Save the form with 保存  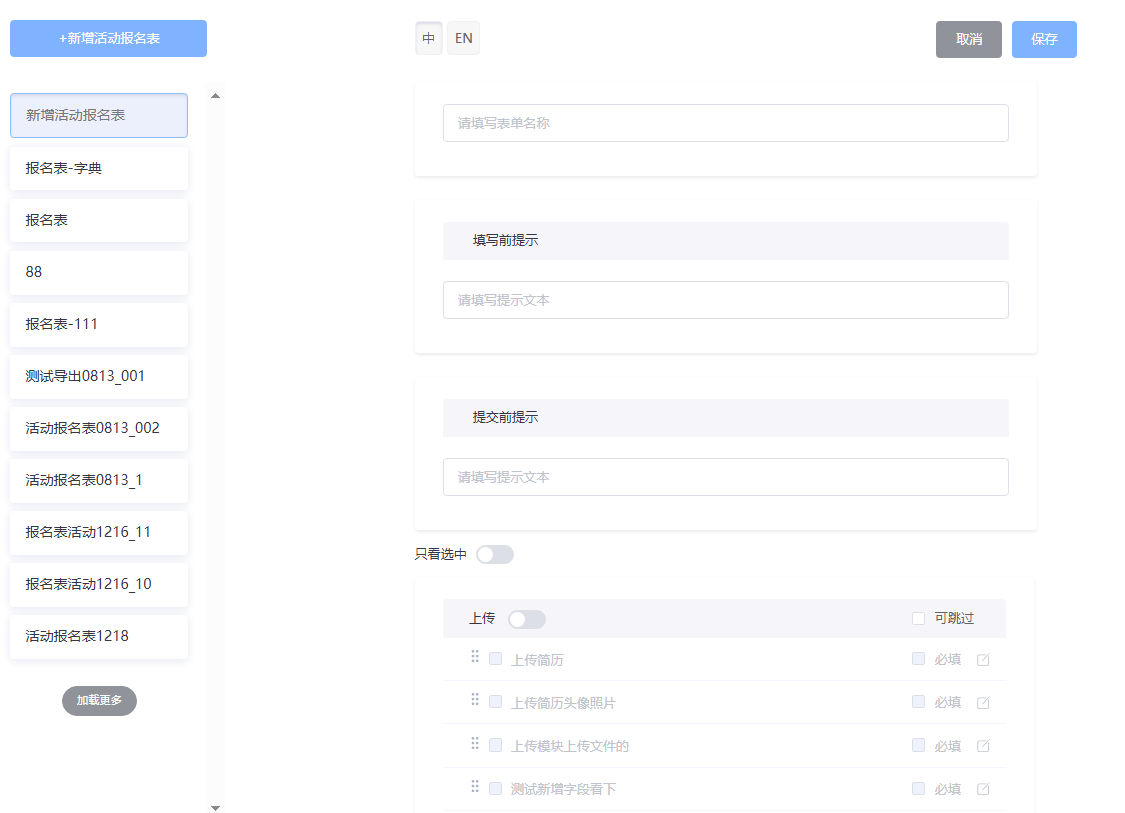(1044, 39)
